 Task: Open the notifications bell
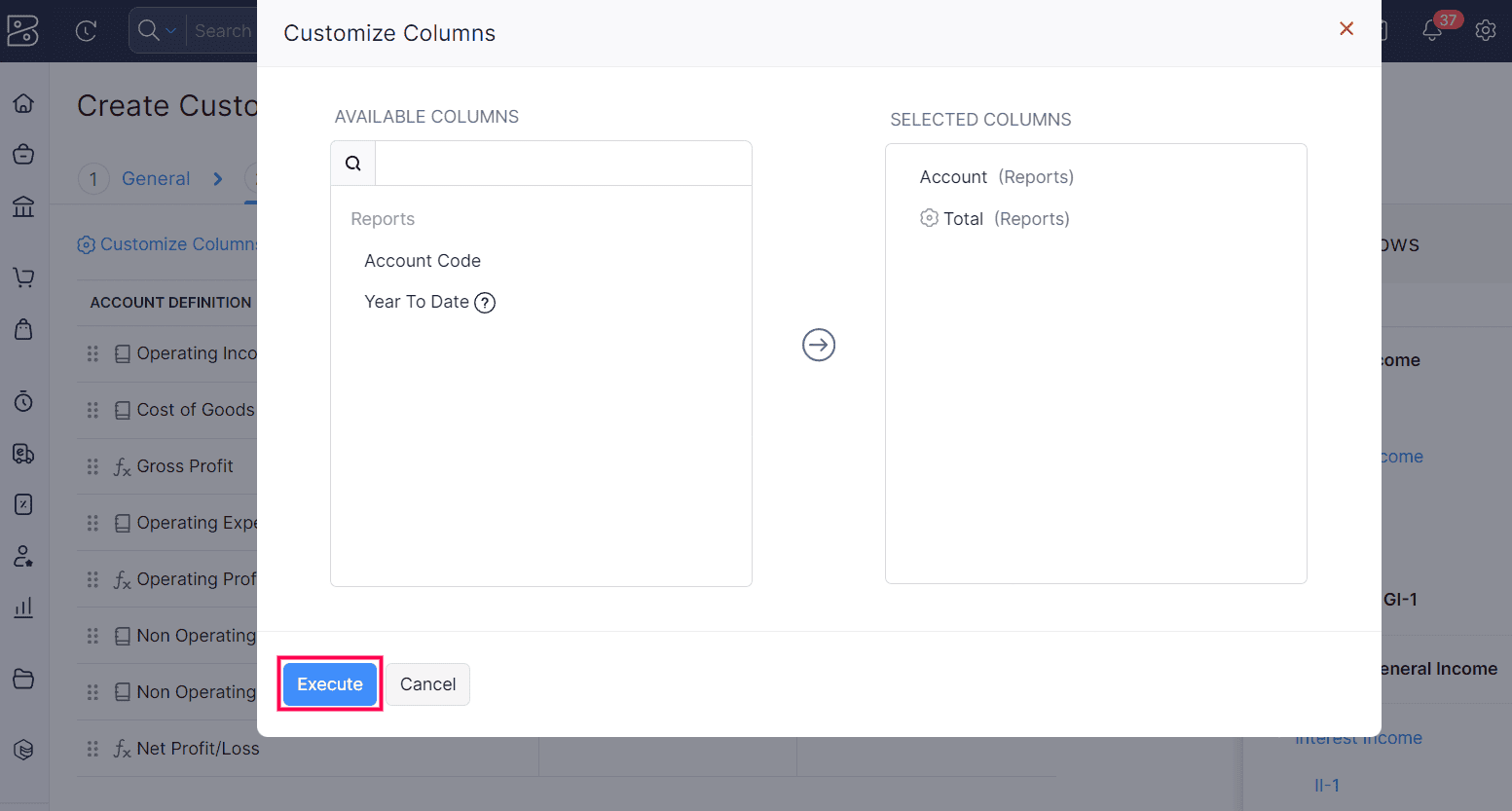[x=1431, y=30]
